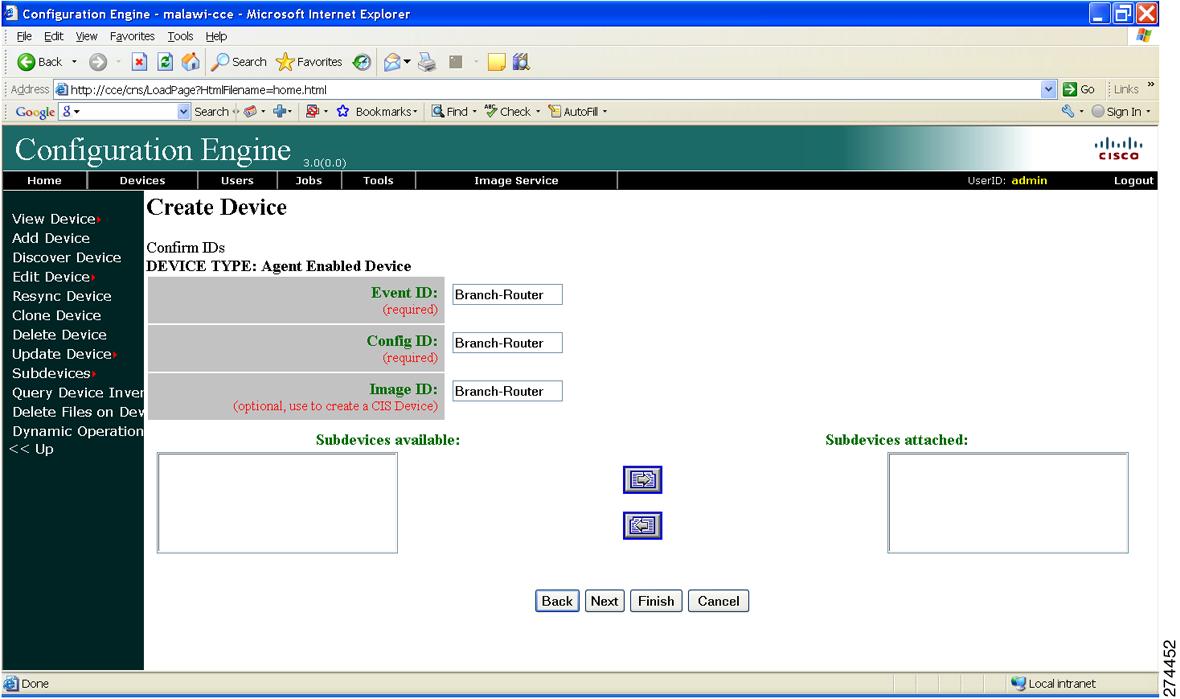Open the Favorites menu
The height and width of the screenshot is (699, 1180).
(x=132, y=36)
